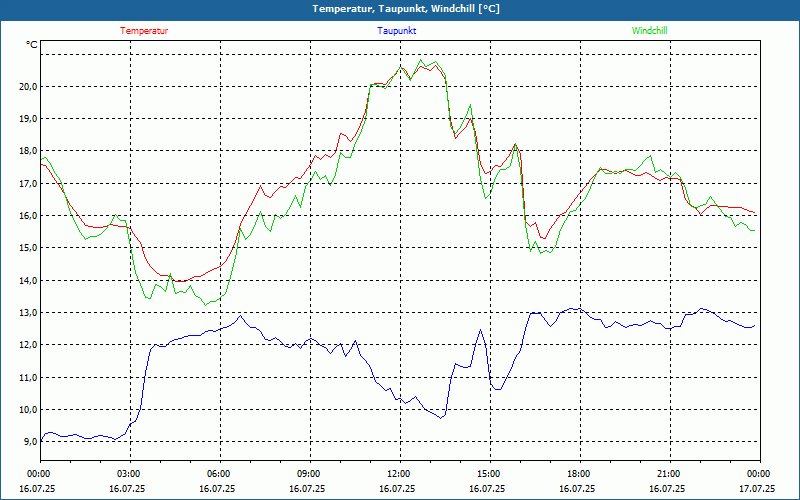Click the 9,0 y-axis value
This screenshot has width=800, height=500.
click(31, 442)
